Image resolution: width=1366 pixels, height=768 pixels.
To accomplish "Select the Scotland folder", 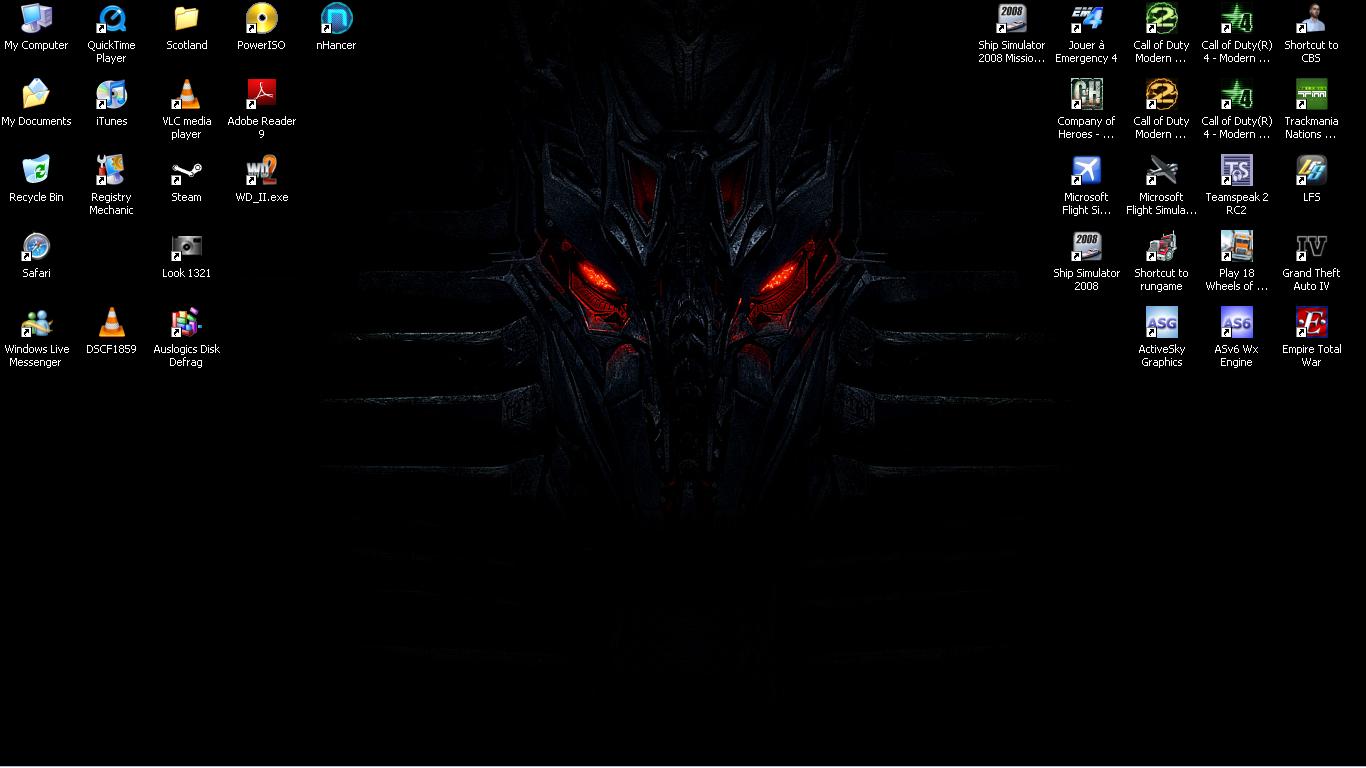I will (186, 19).
